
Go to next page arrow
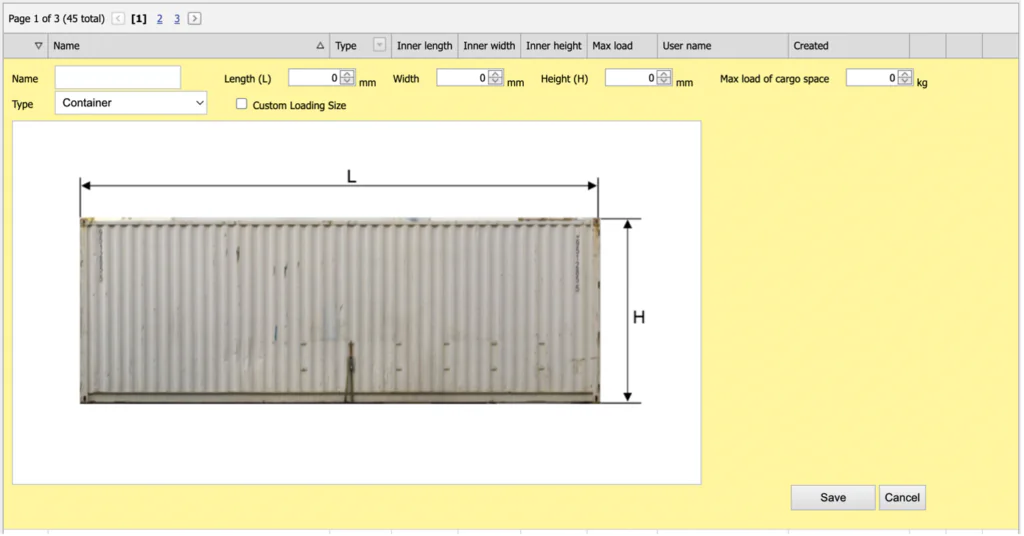(195, 18)
